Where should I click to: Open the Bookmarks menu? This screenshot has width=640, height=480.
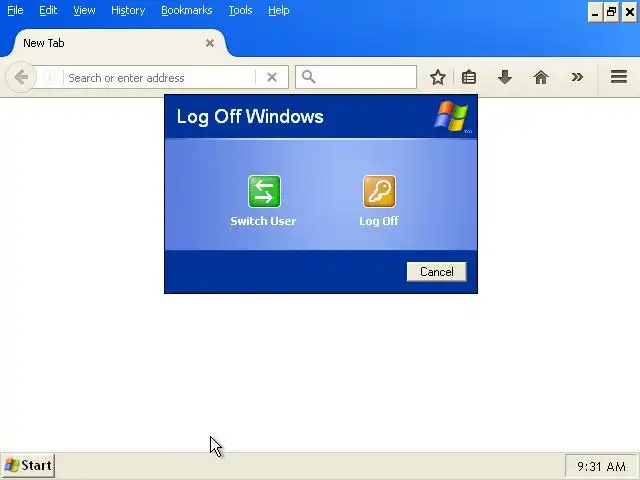(187, 10)
